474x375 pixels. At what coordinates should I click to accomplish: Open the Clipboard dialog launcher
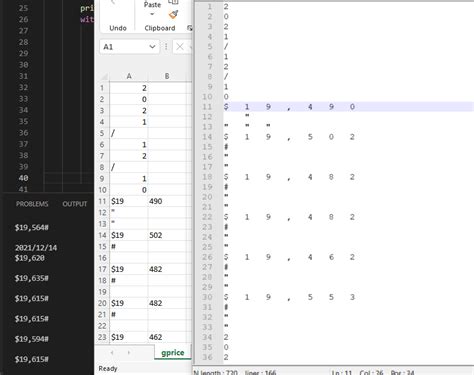click(190, 28)
